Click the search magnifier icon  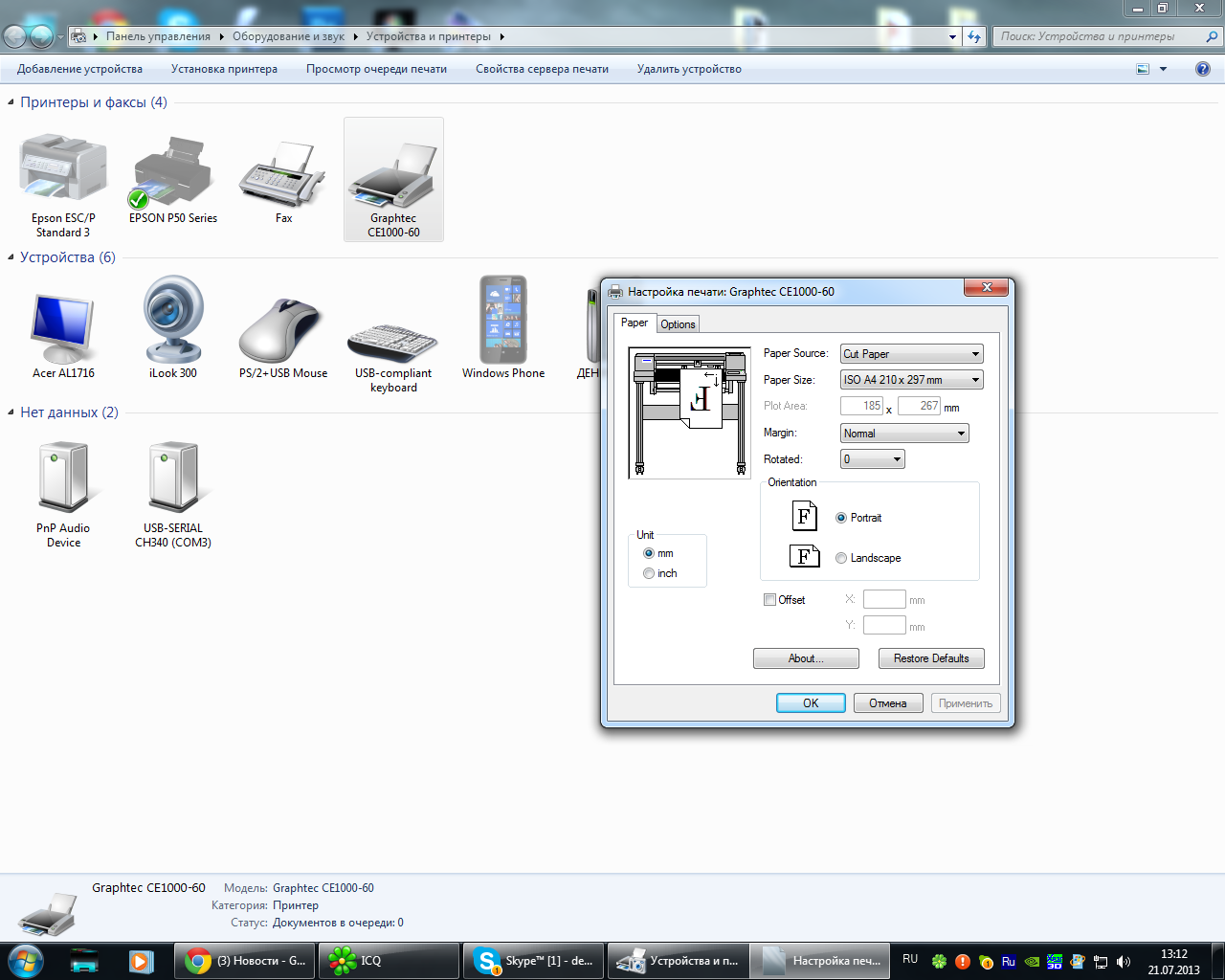click(1212, 36)
